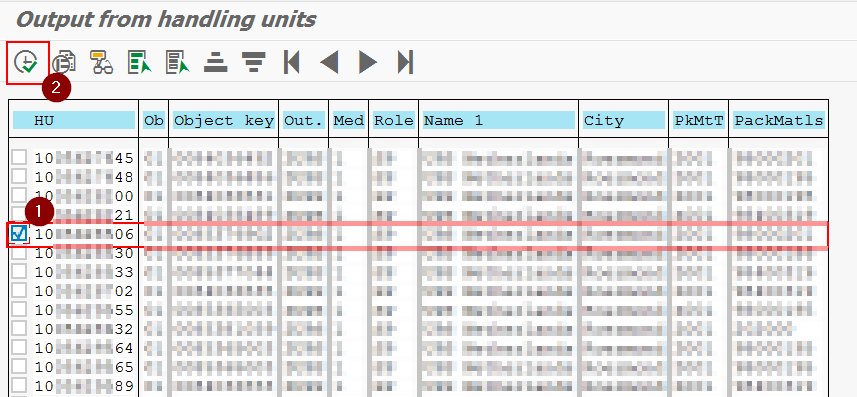Select the PkMtT column header
Image resolution: width=857 pixels, height=397 pixels.
pyautogui.click(x=698, y=120)
